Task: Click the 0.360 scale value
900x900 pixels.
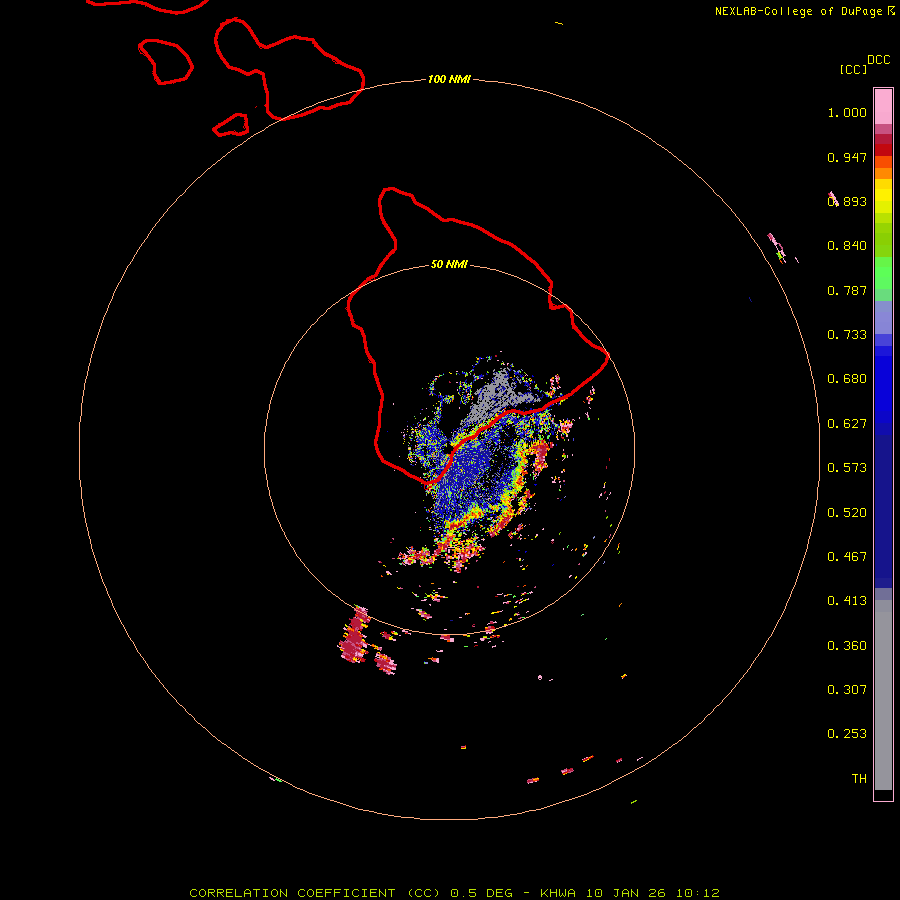Action: (x=847, y=646)
